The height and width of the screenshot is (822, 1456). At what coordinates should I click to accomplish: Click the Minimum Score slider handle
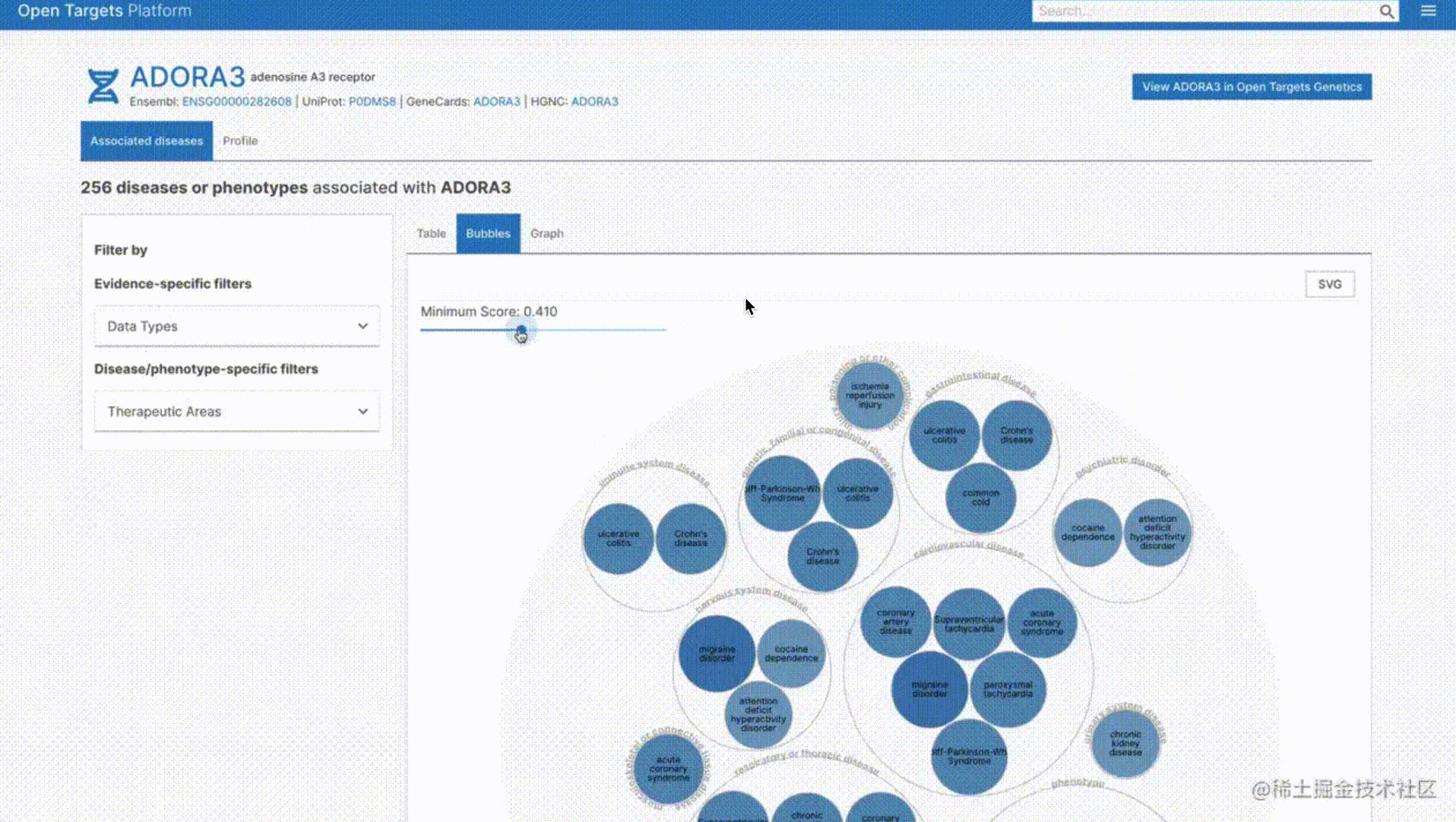tap(521, 330)
